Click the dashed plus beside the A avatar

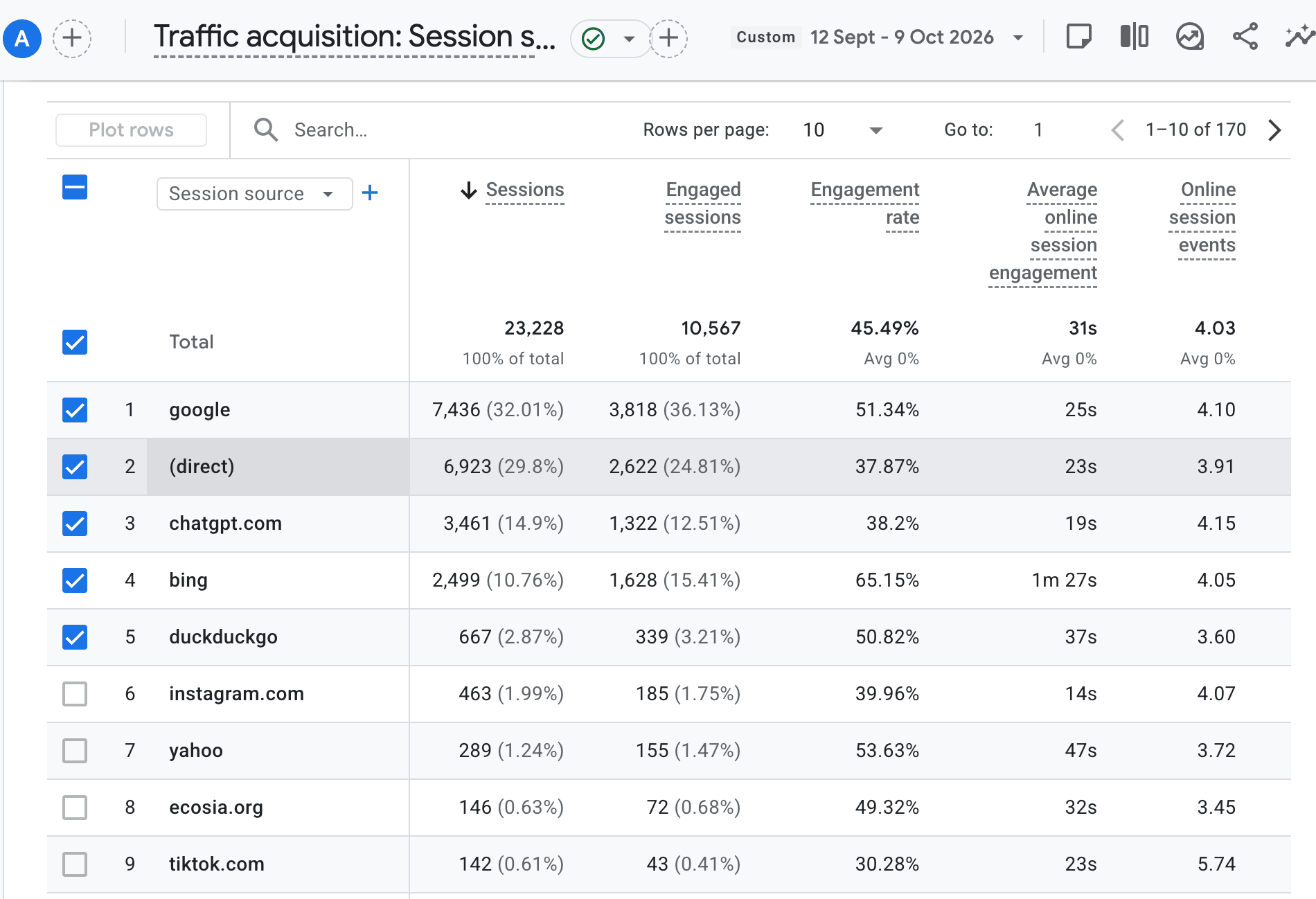(x=72, y=39)
